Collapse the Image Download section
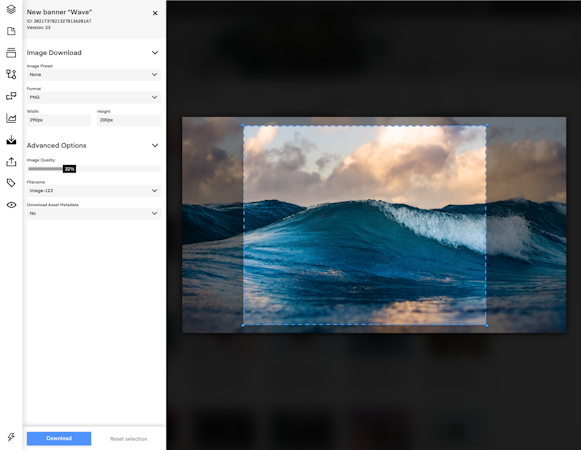The height and width of the screenshot is (450, 581). (x=155, y=53)
